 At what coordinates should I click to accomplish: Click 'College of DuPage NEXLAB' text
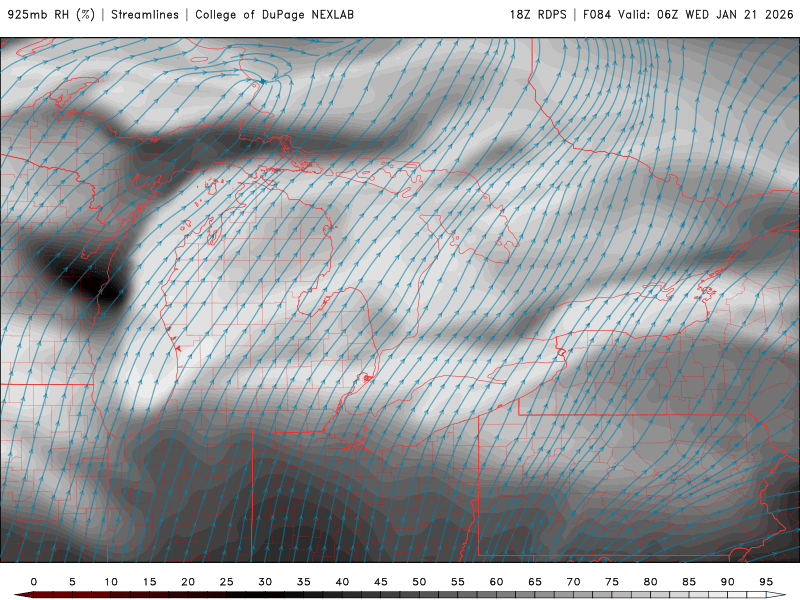[274, 15]
